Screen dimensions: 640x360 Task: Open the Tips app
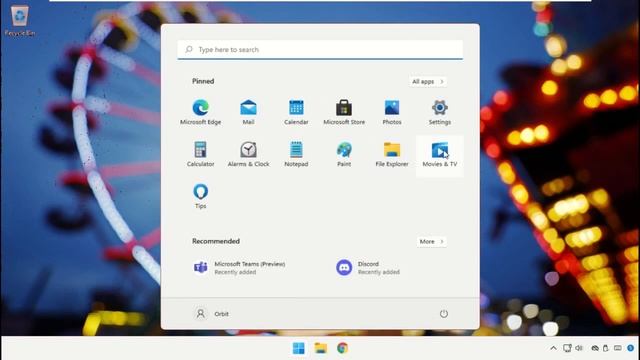(200, 196)
